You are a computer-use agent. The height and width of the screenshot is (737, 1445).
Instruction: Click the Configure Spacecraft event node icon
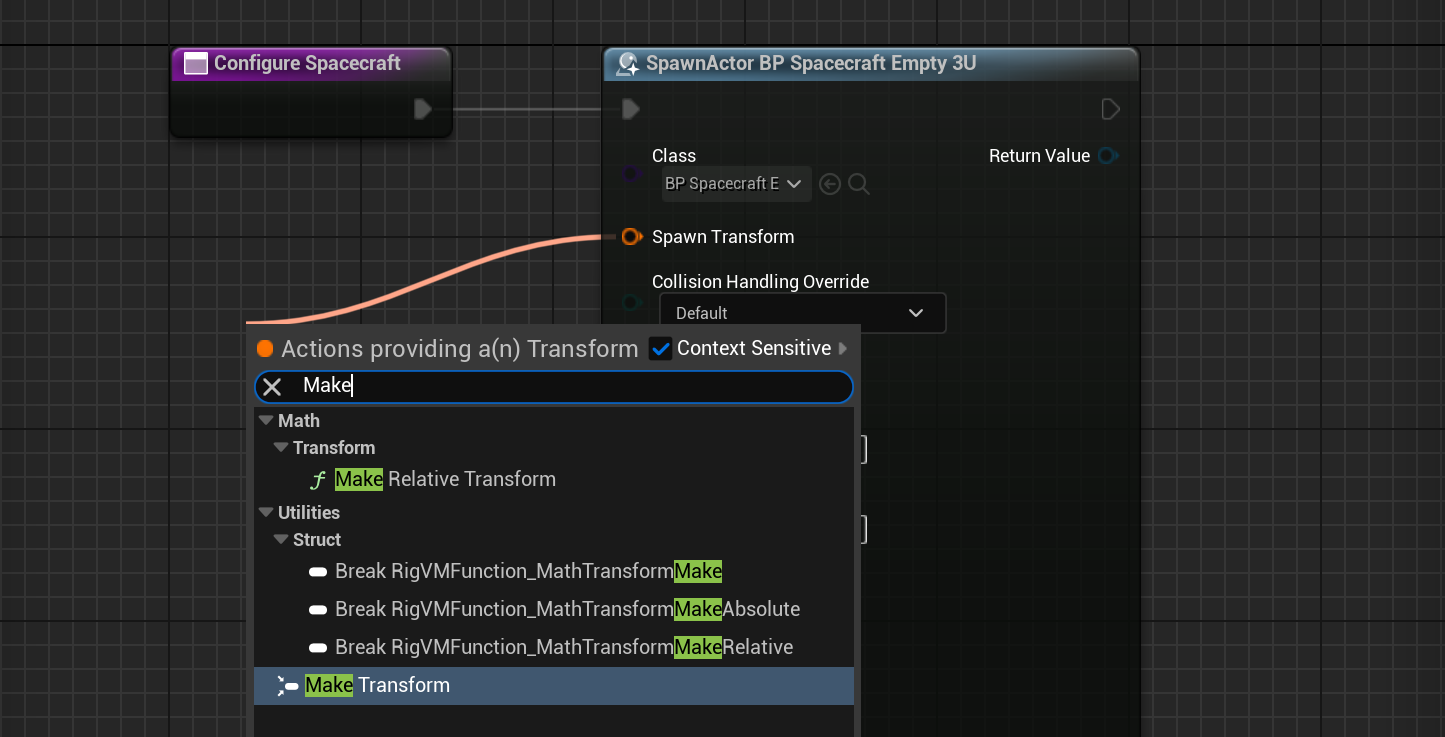pos(196,64)
